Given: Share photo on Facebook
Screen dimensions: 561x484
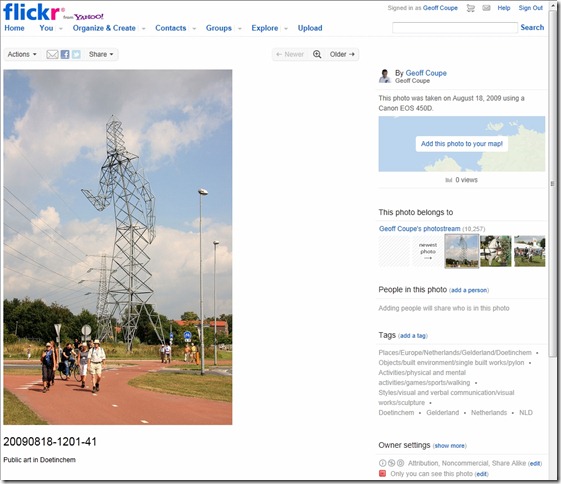Looking at the screenshot, I should point(65,54).
